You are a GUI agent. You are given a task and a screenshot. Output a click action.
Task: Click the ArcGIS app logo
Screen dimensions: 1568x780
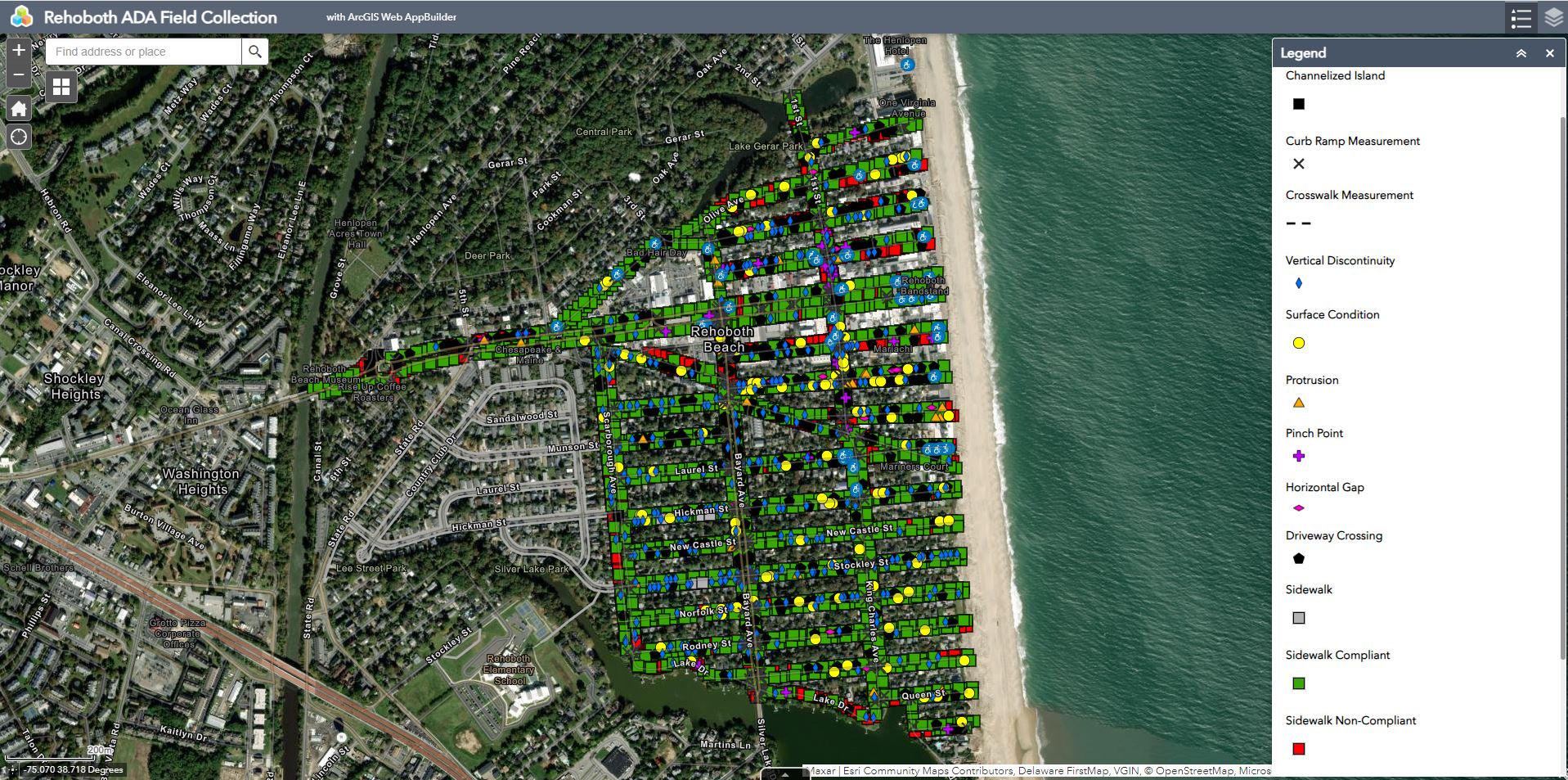[x=21, y=17]
